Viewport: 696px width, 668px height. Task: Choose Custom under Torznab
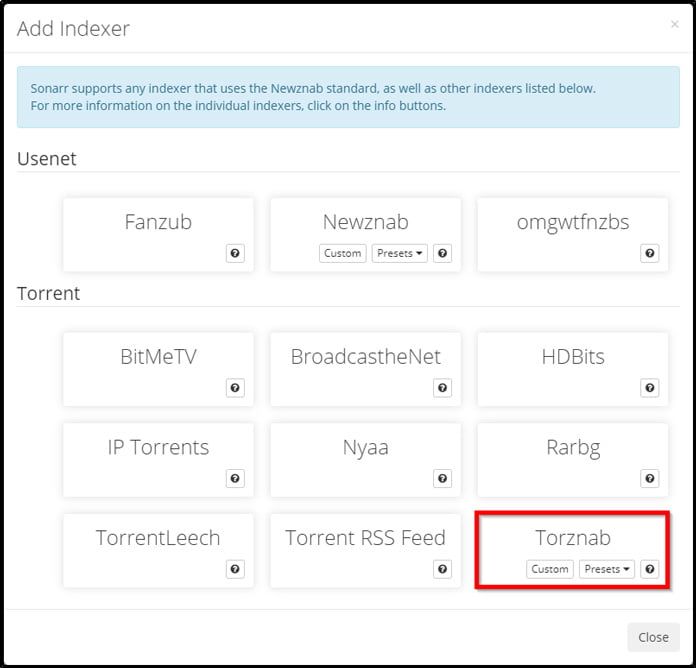[550, 569]
